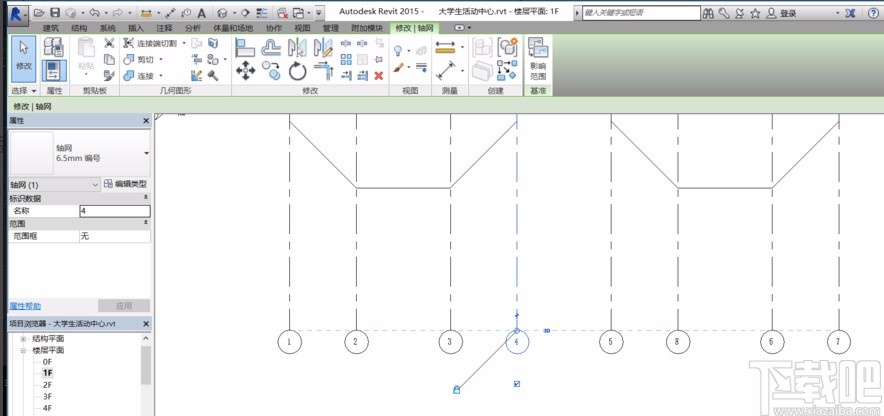The width and height of the screenshot is (884, 416).
Task: Select the Offset tool icon
Action: pyautogui.click(x=271, y=47)
